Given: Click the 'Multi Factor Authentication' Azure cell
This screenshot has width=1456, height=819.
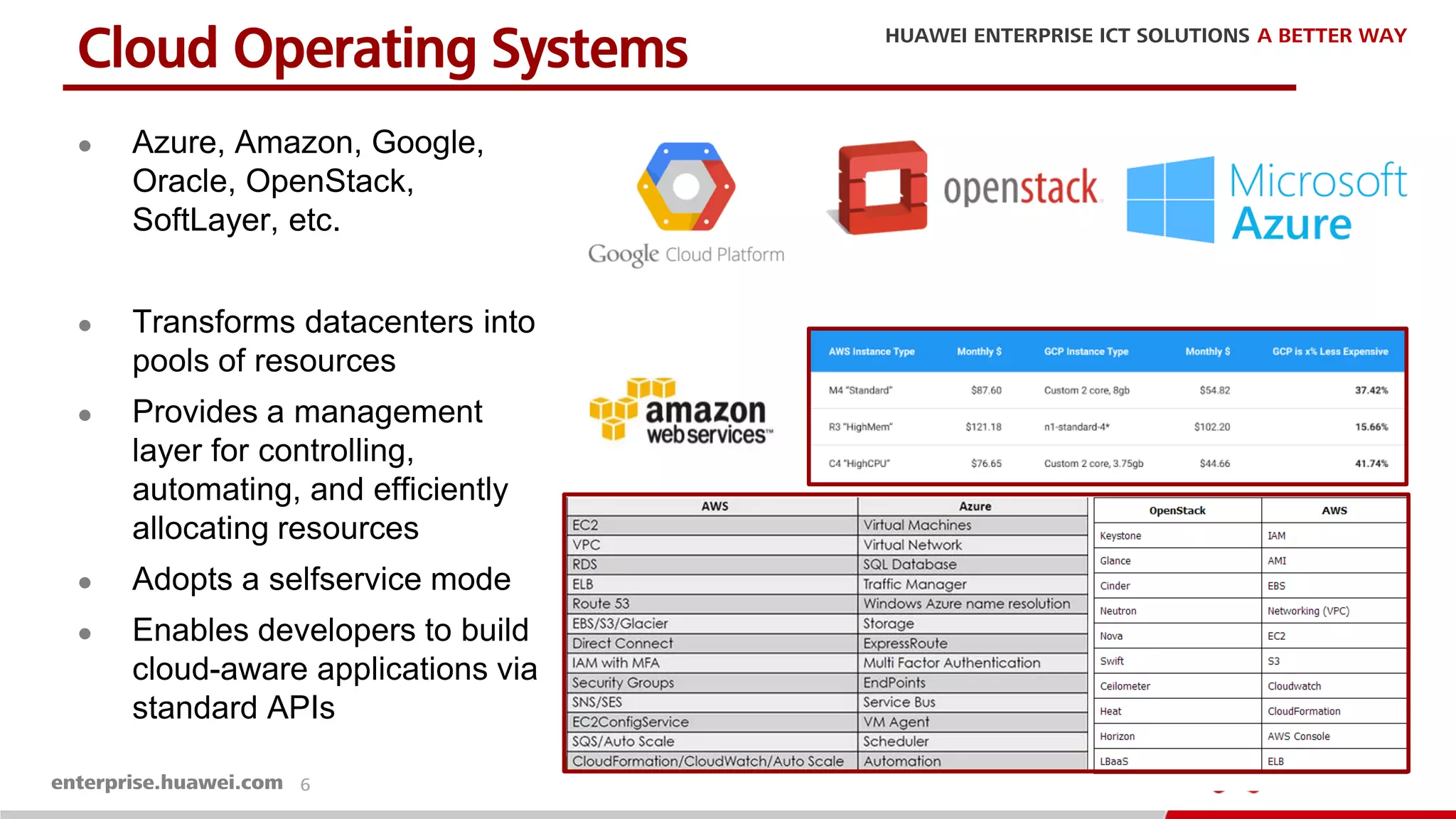Looking at the screenshot, I should point(973,663).
